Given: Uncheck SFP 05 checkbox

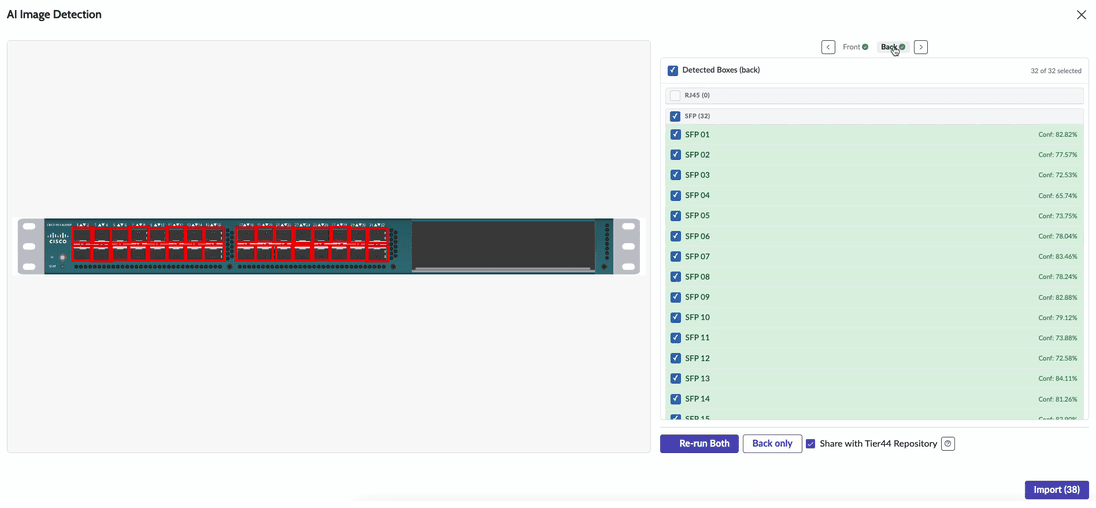Looking at the screenshot, I should click(675, 215).
